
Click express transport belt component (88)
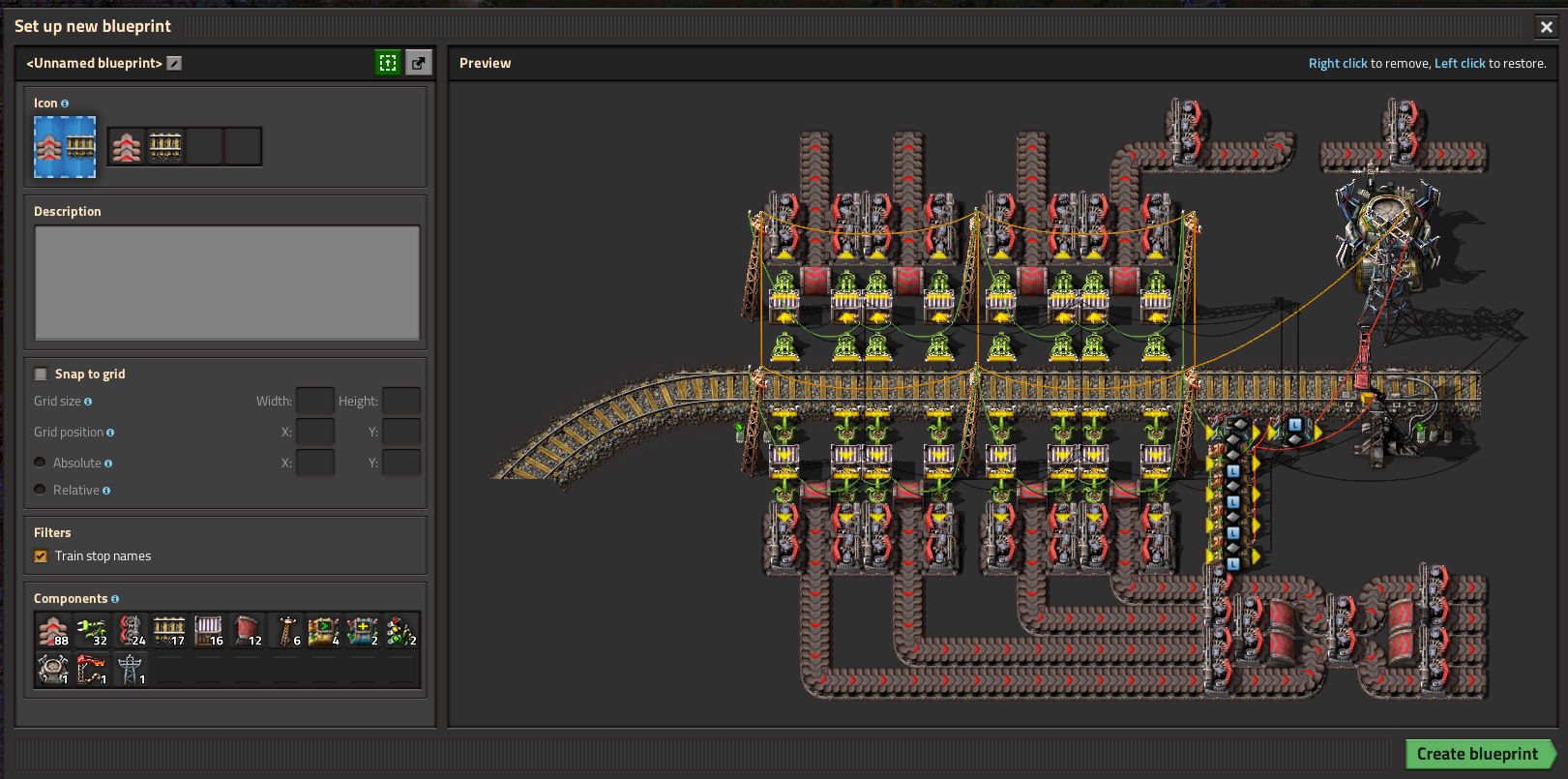tap(53, 631)
